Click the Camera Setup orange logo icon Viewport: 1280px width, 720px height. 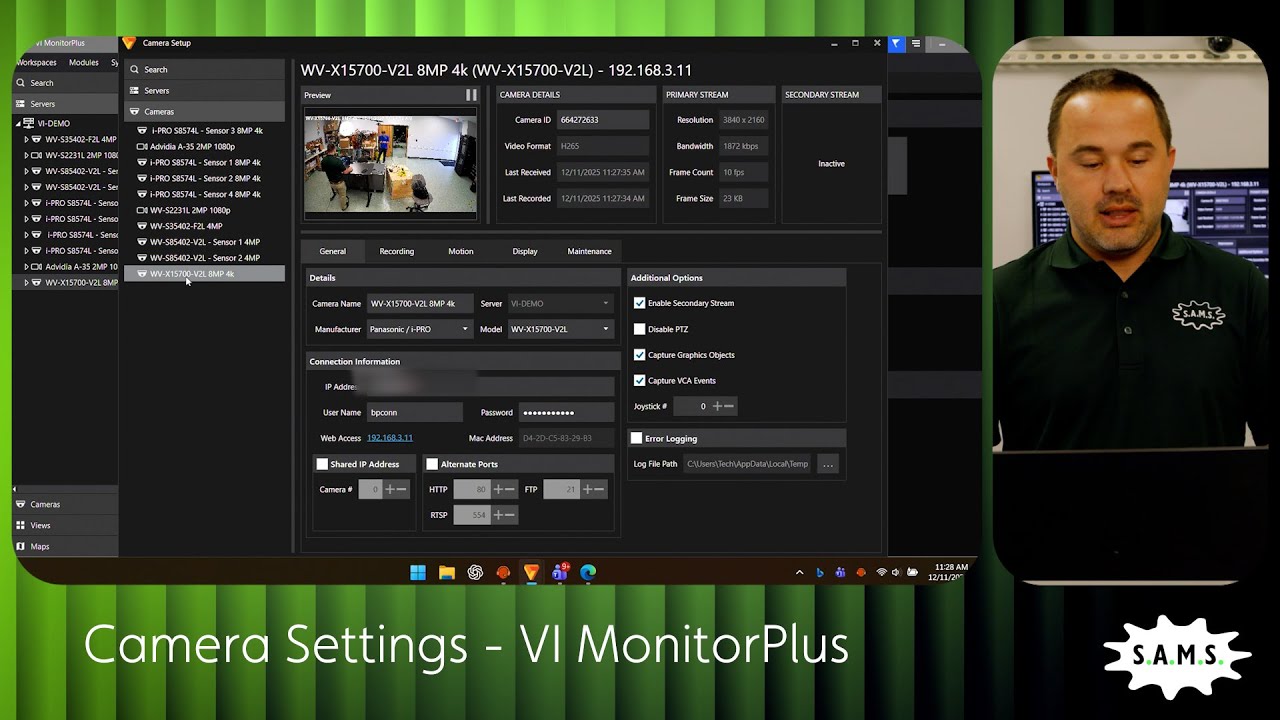tap(129, 43)
